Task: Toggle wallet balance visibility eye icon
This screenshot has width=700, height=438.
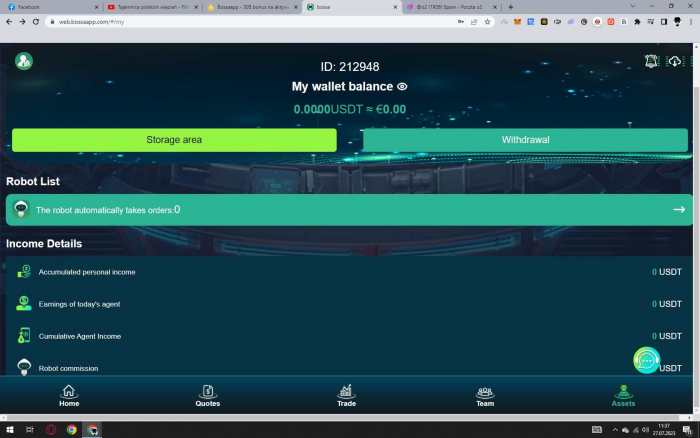Action: 402,87
